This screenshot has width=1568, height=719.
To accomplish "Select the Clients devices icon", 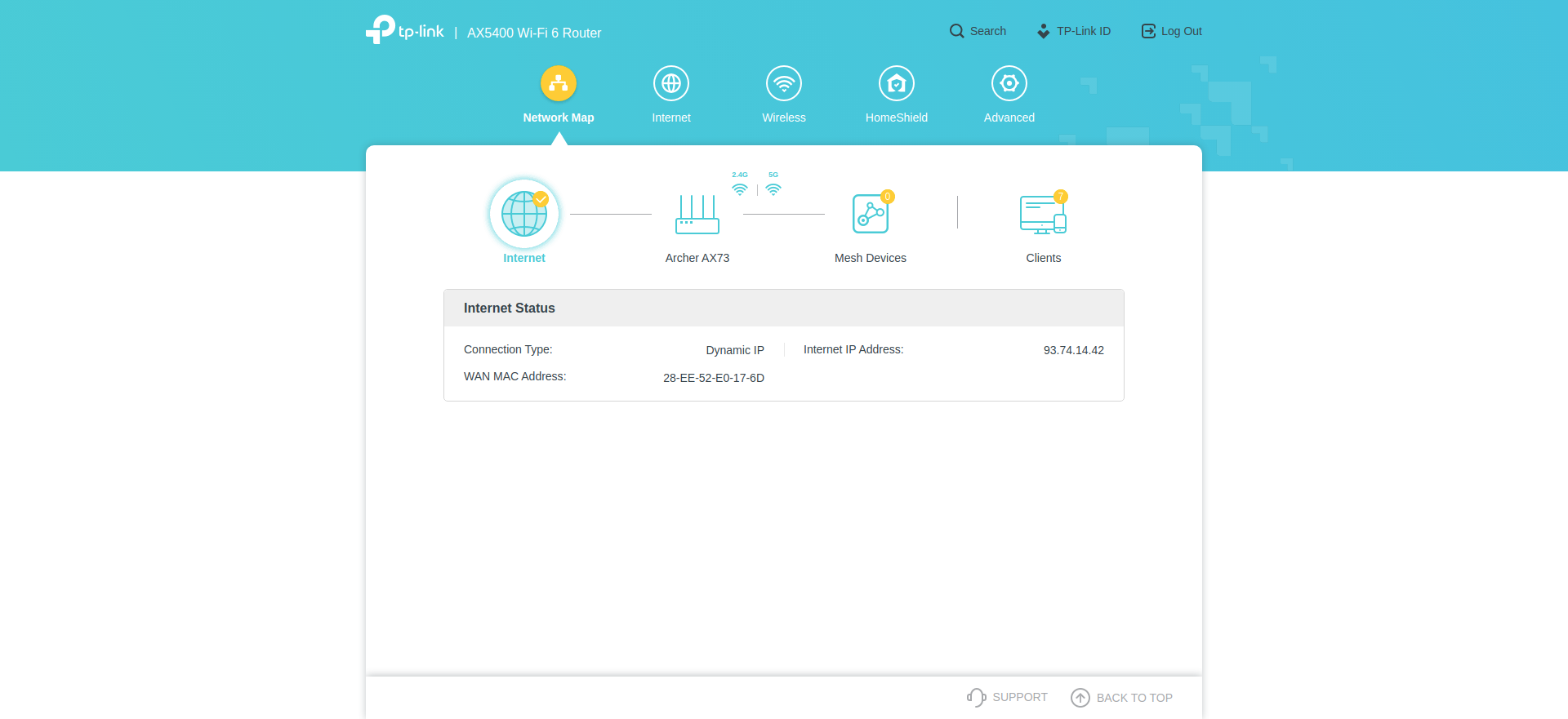I will pos(1043,215).
